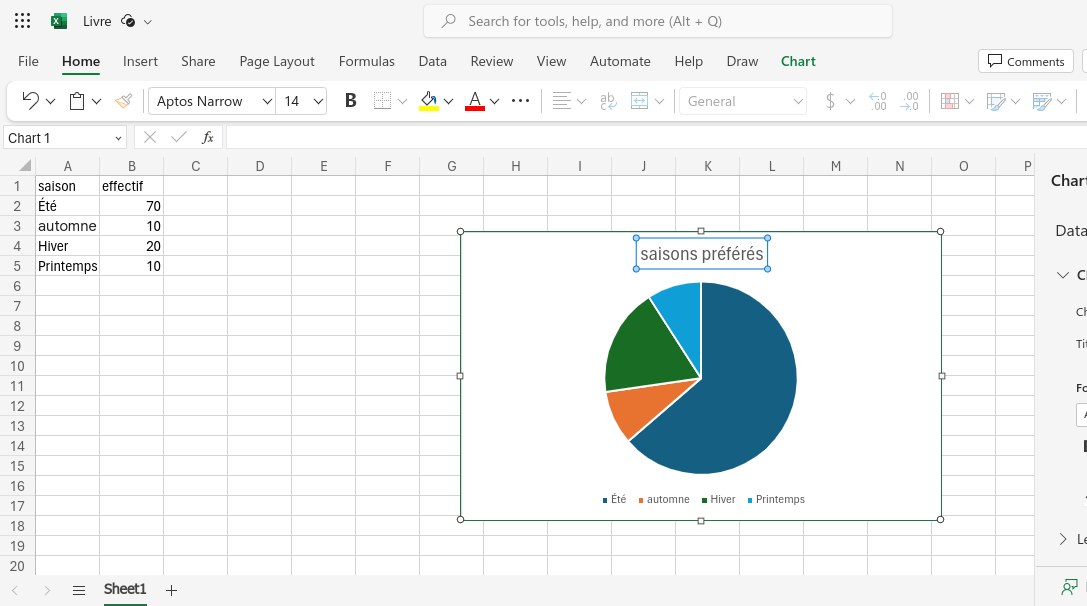Switch to the Chart ribbon tab

[798, 61]
